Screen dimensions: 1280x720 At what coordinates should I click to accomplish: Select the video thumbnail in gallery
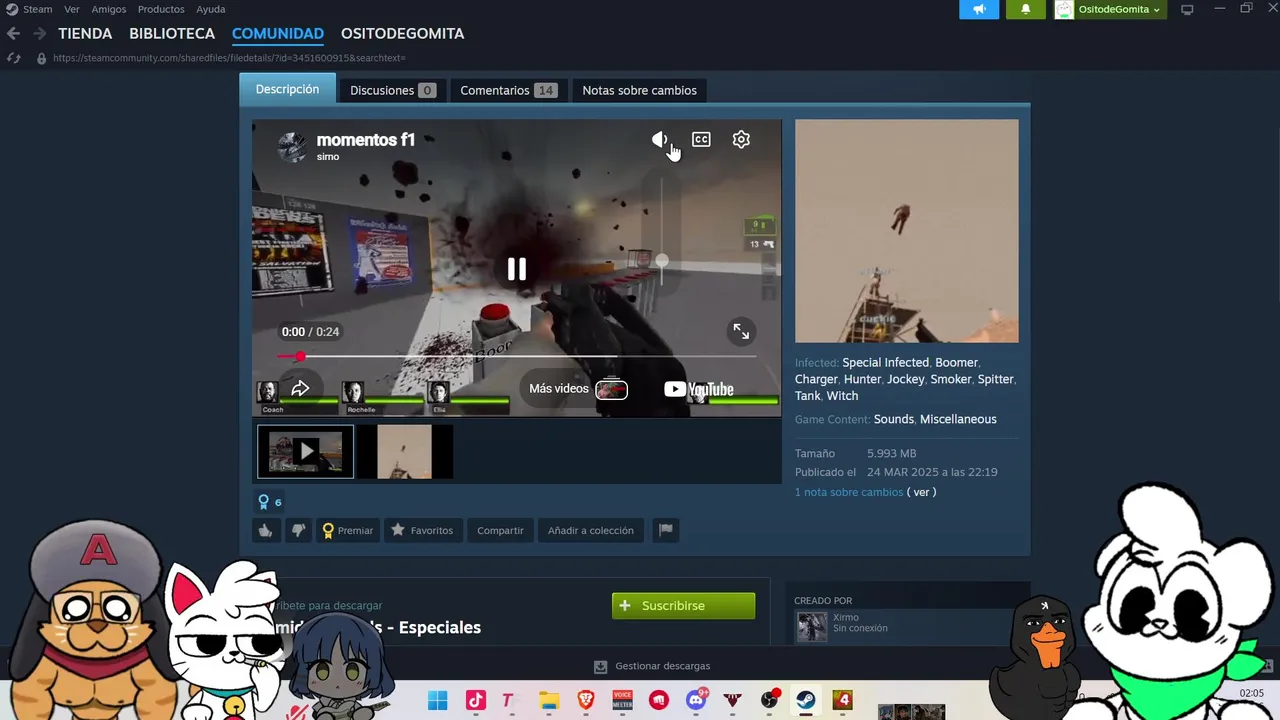[x=305, y=452]
